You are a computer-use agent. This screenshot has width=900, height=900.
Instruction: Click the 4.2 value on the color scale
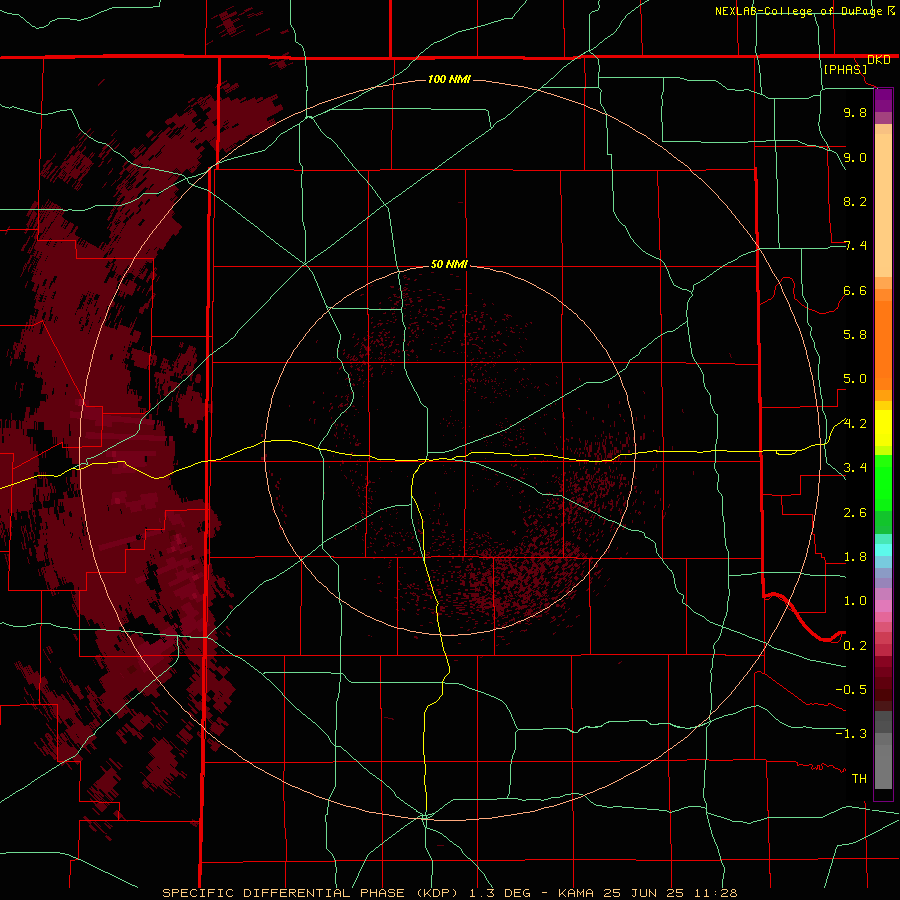point(855,424)
